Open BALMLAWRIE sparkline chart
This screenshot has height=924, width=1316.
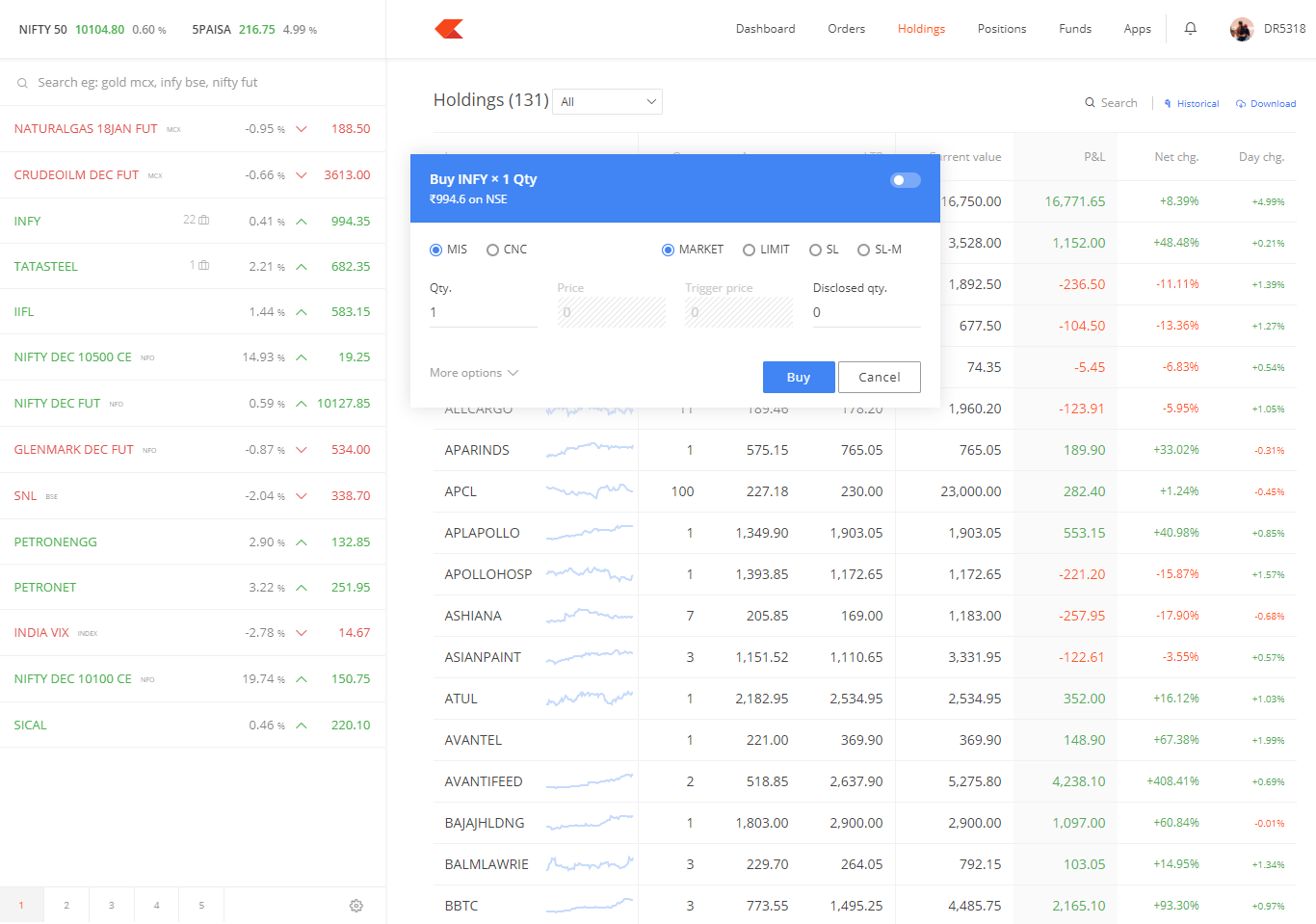click(590, 863)
